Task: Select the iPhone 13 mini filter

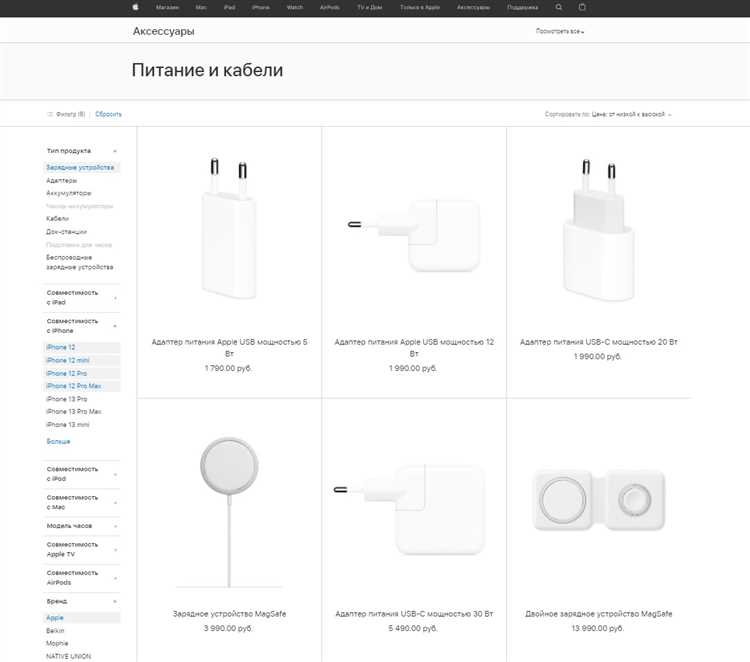Action: click(68, 424)
